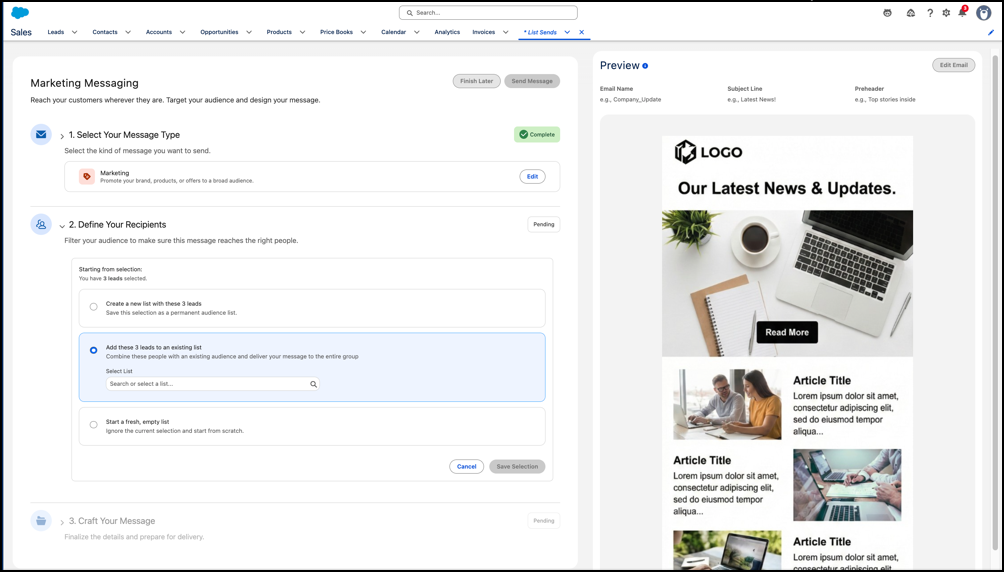The width and height of the screenshot is (1004, 572).
Task: Click Edit for Marketing message type
Action: pyautogui.click(x=532, y=177)
